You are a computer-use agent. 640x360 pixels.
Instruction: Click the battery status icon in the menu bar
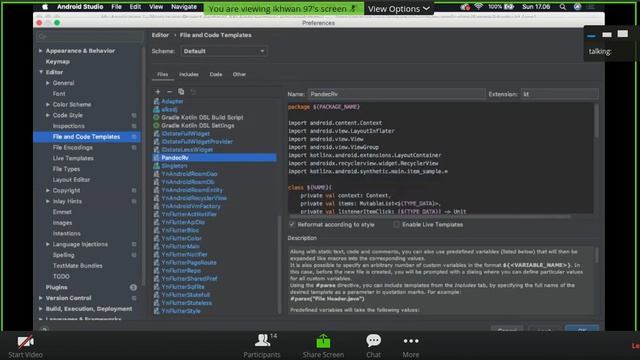click(509, 7)
